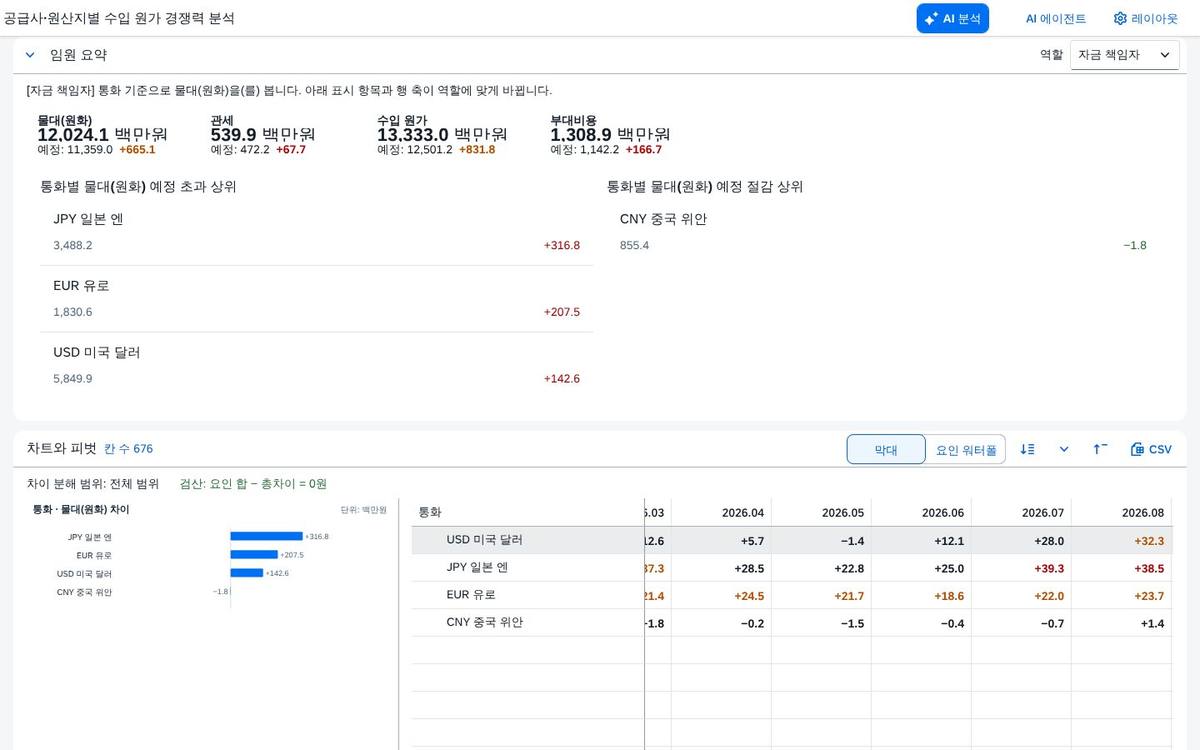
Task: Click the 통화 column header
Action: pyautogui.click(x=527, y=512)
